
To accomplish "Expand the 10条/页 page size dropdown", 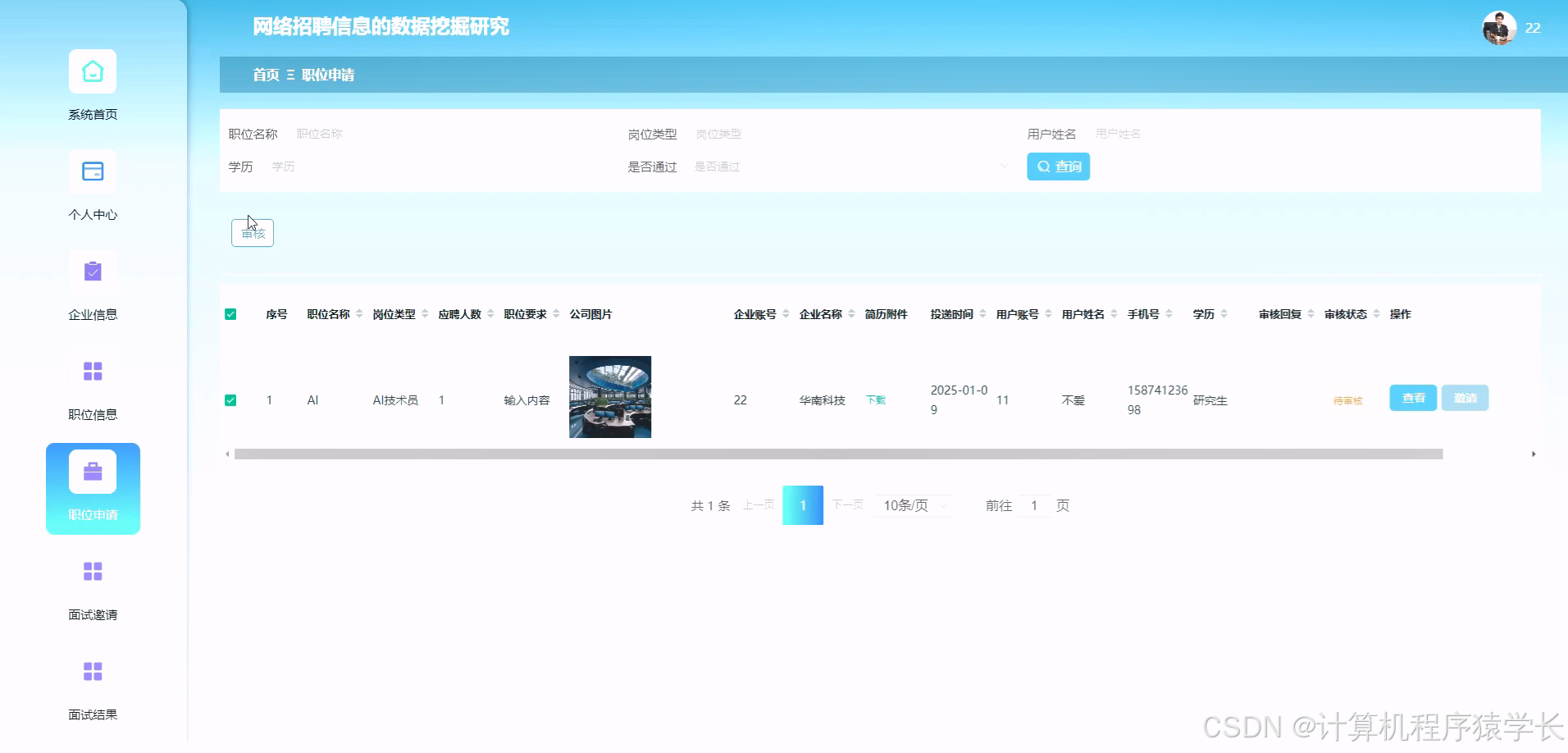I will tap(912, 505).
